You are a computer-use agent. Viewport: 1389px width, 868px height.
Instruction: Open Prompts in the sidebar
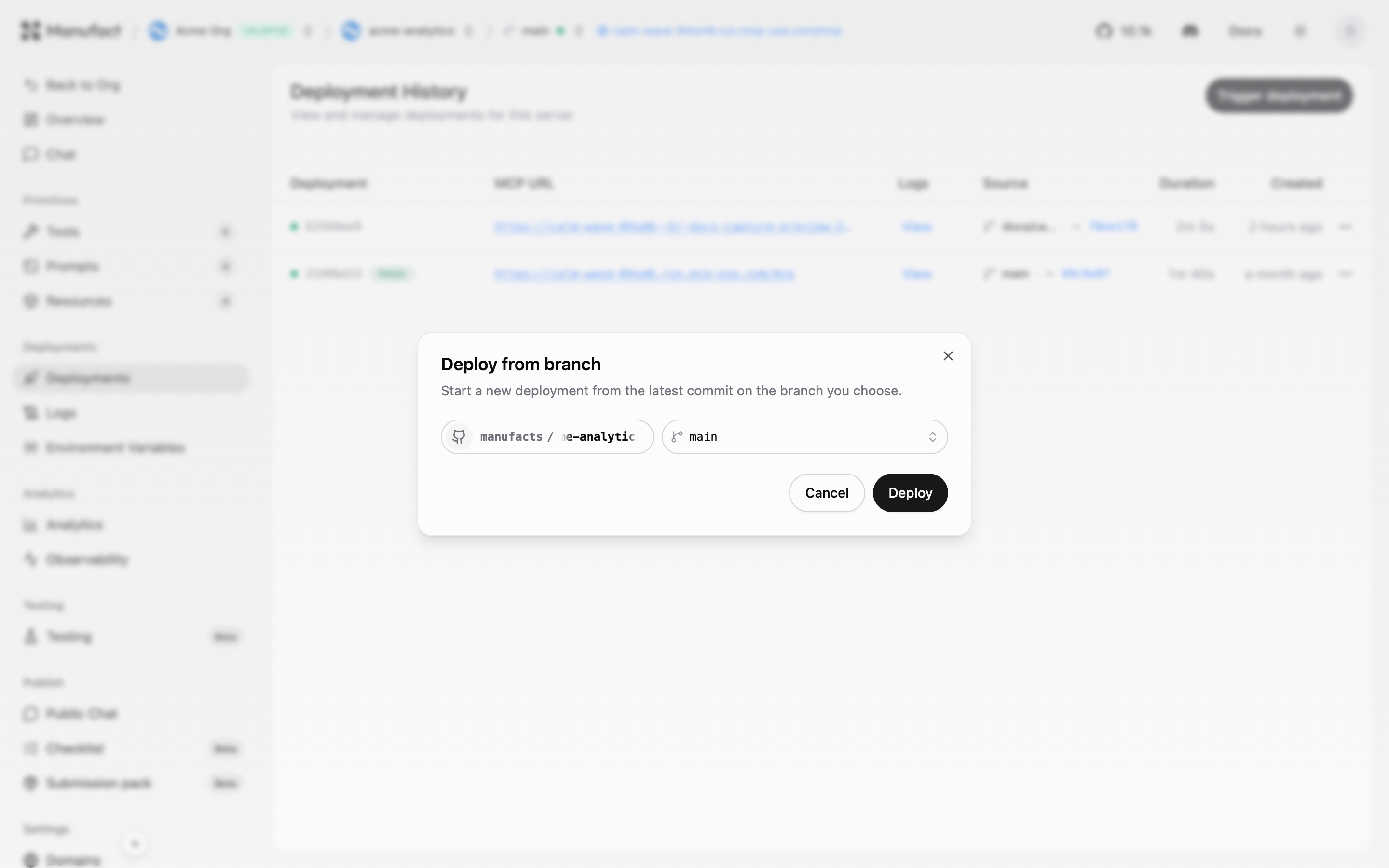point(132,266)
